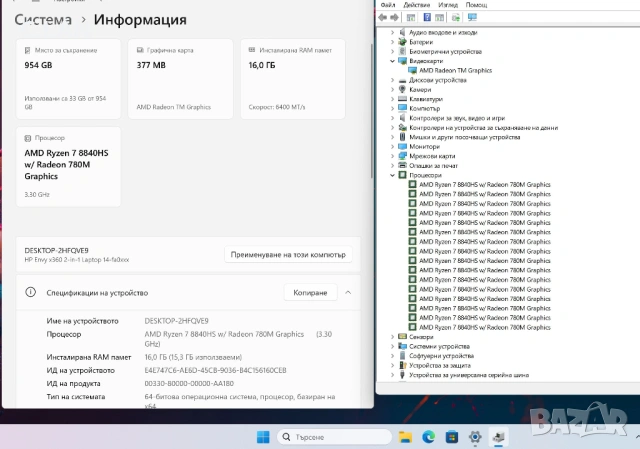
Task: Collapse the Процесори node
Action: tap(392, 175)
